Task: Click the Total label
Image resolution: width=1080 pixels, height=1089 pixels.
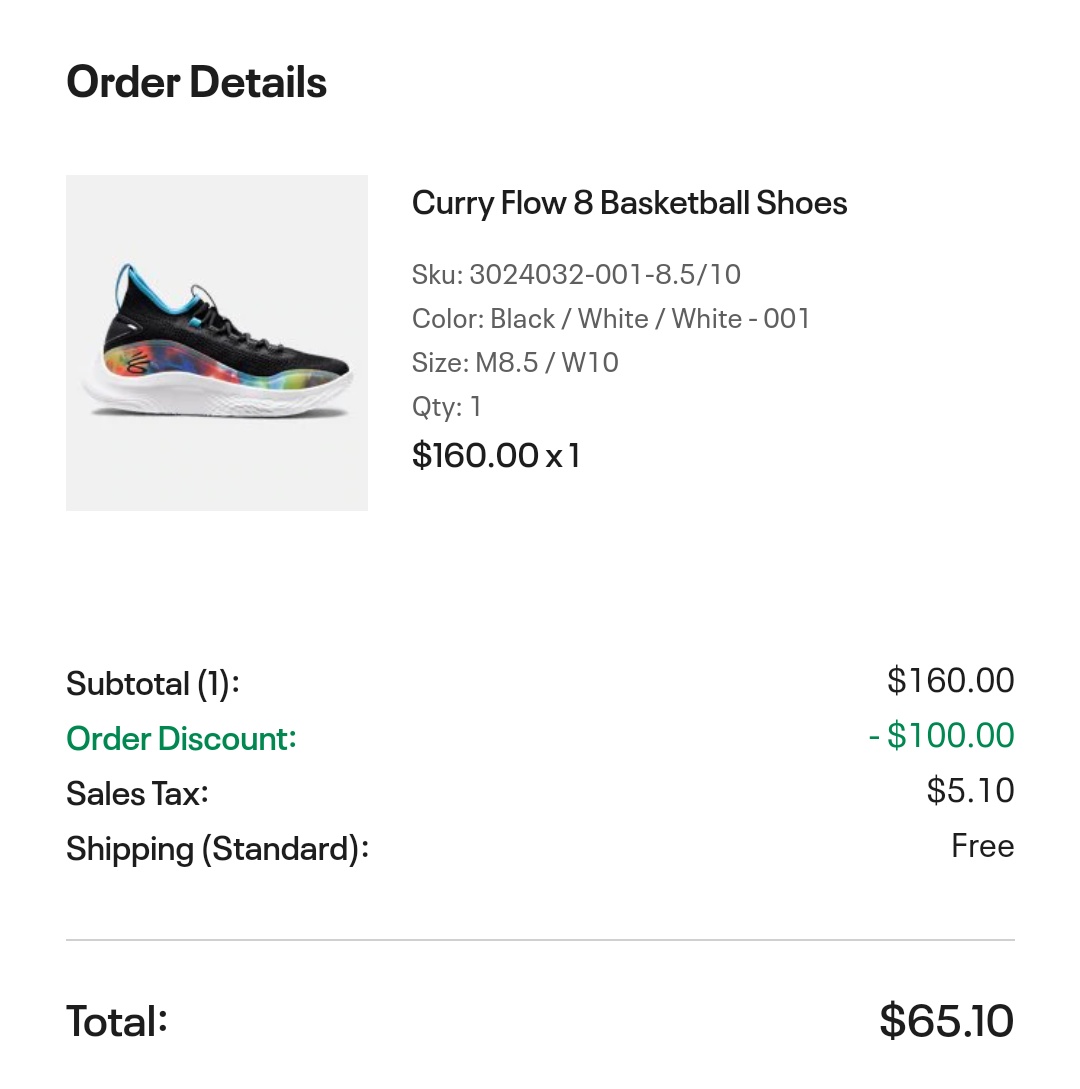Action: point(116,1022)
